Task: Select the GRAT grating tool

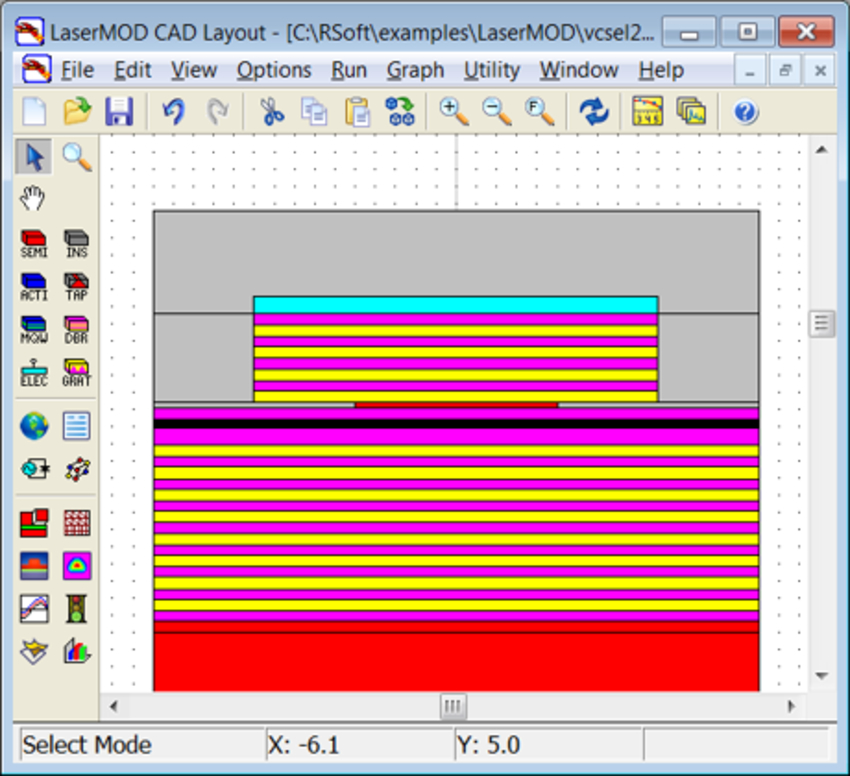Action: tap(76, 370)
